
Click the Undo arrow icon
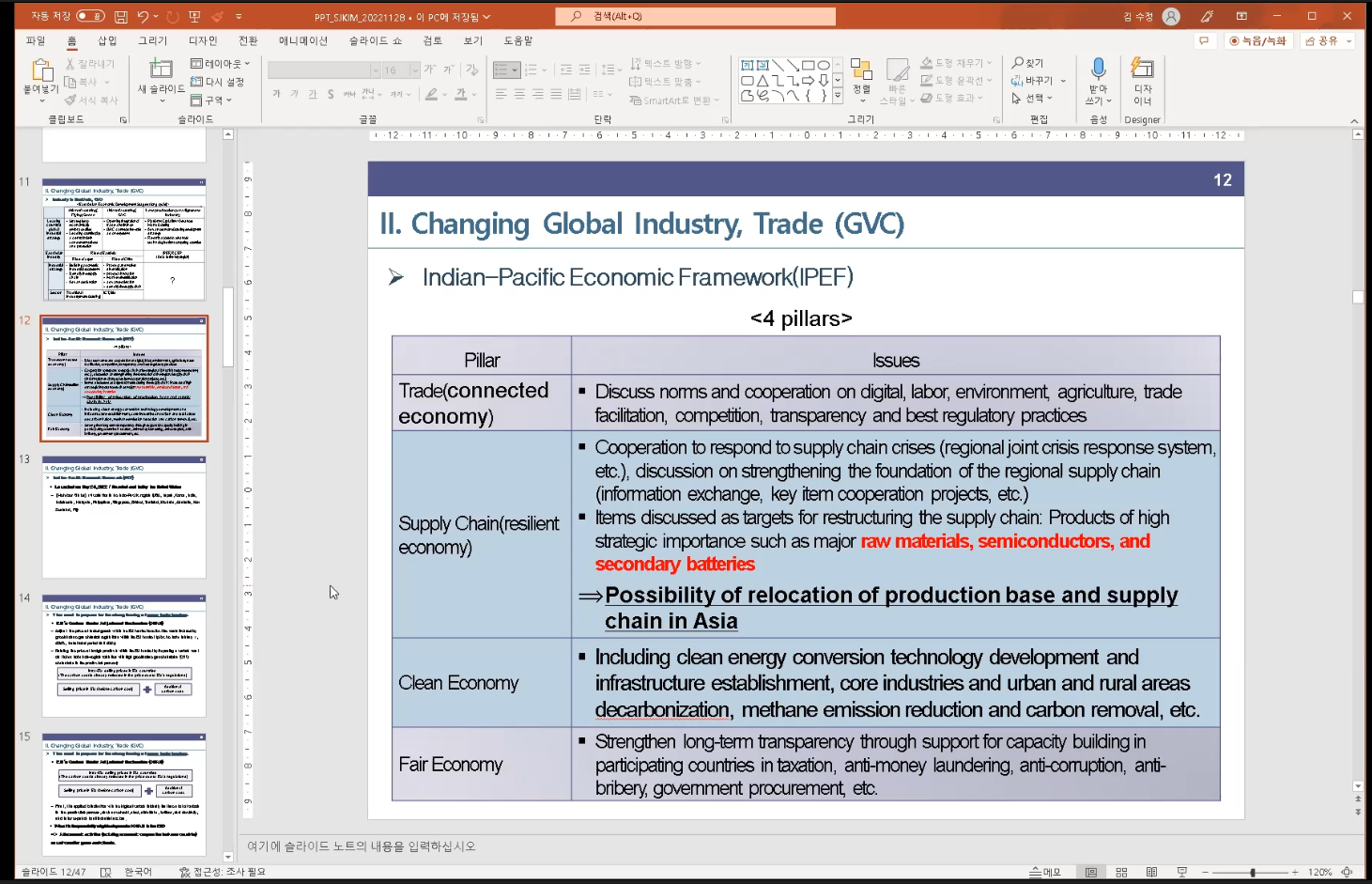(143, 17)
